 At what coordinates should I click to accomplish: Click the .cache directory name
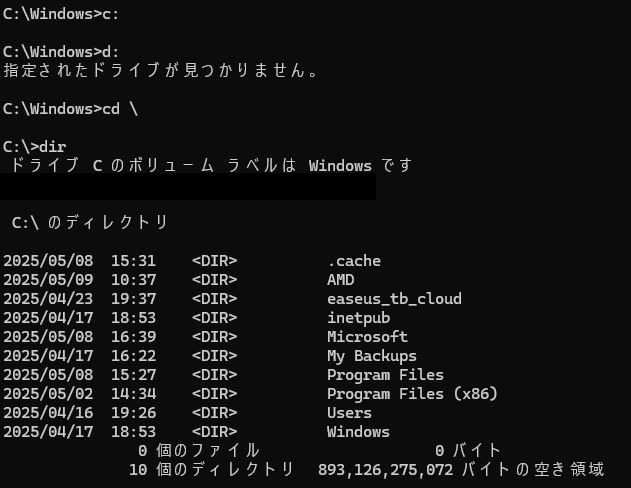click(354, 261)
